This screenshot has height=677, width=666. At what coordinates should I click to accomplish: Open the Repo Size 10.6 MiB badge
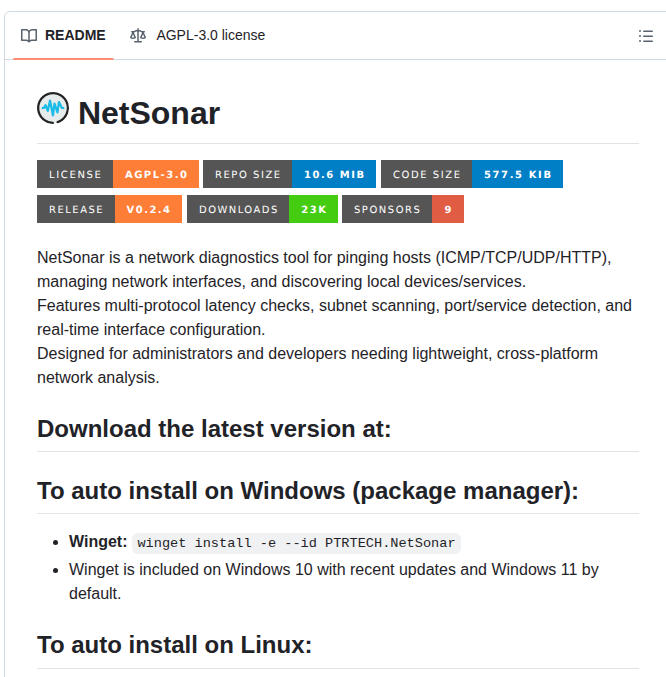pyautogui.click(x=290, y=174)
